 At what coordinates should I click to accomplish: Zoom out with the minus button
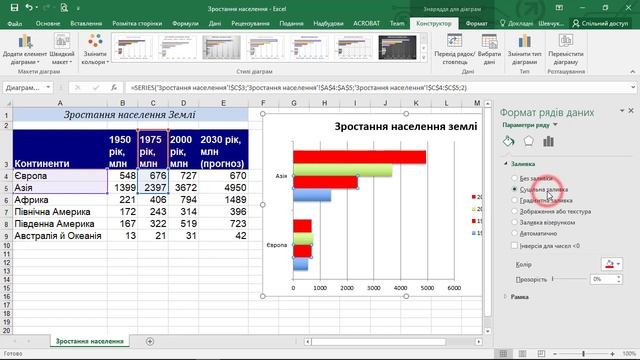[x=555, y=354]
